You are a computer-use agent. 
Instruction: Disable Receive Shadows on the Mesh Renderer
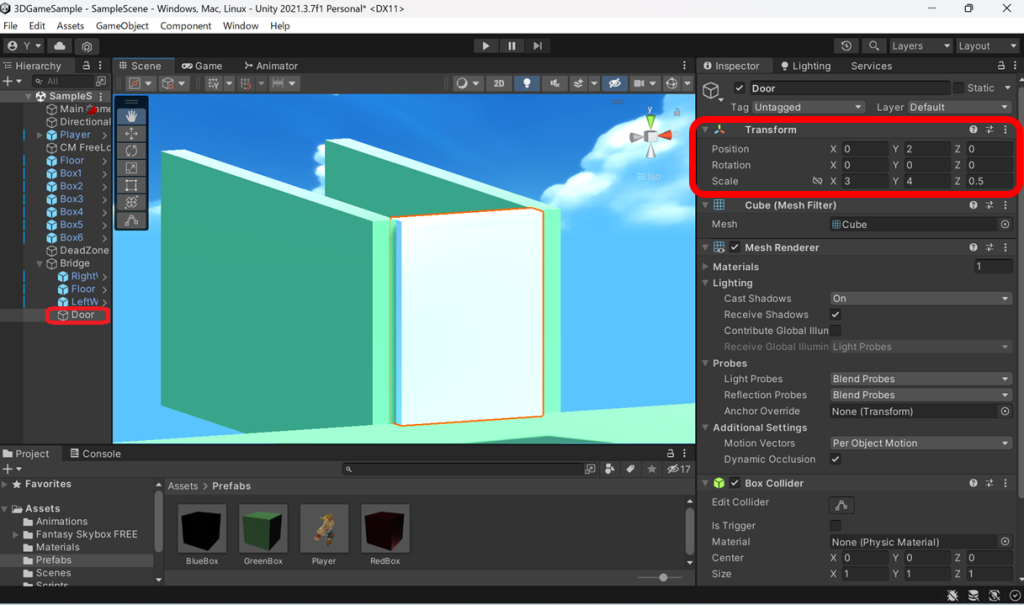834,314
